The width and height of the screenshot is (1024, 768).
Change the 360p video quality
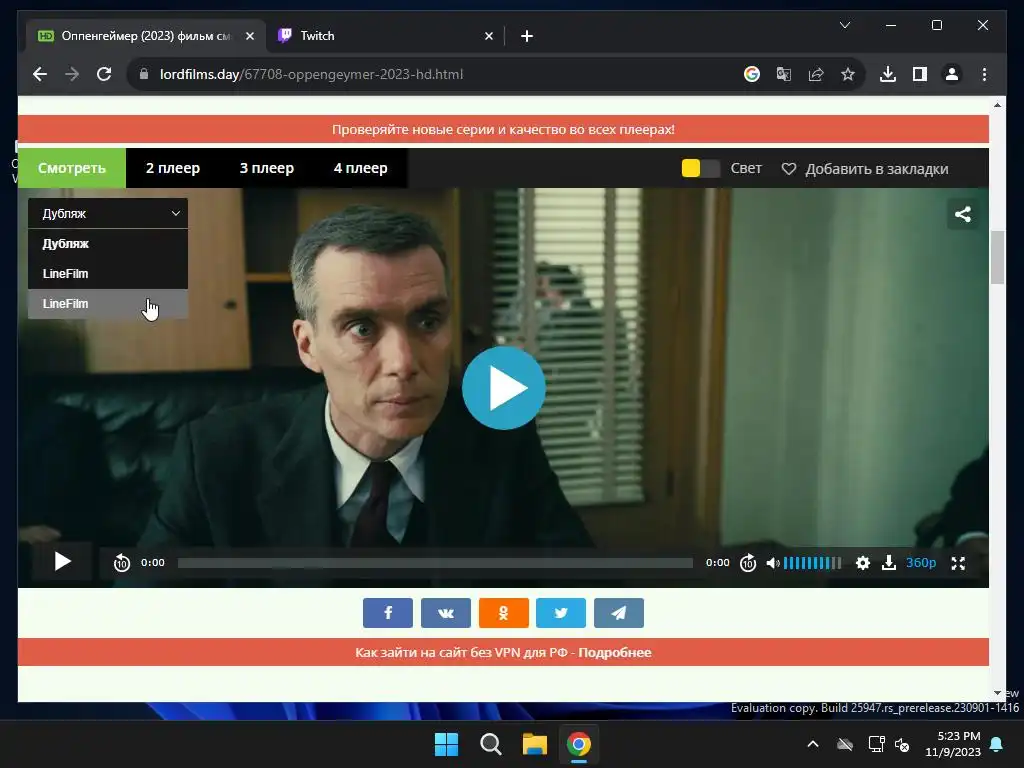click(x=921, y=562)
